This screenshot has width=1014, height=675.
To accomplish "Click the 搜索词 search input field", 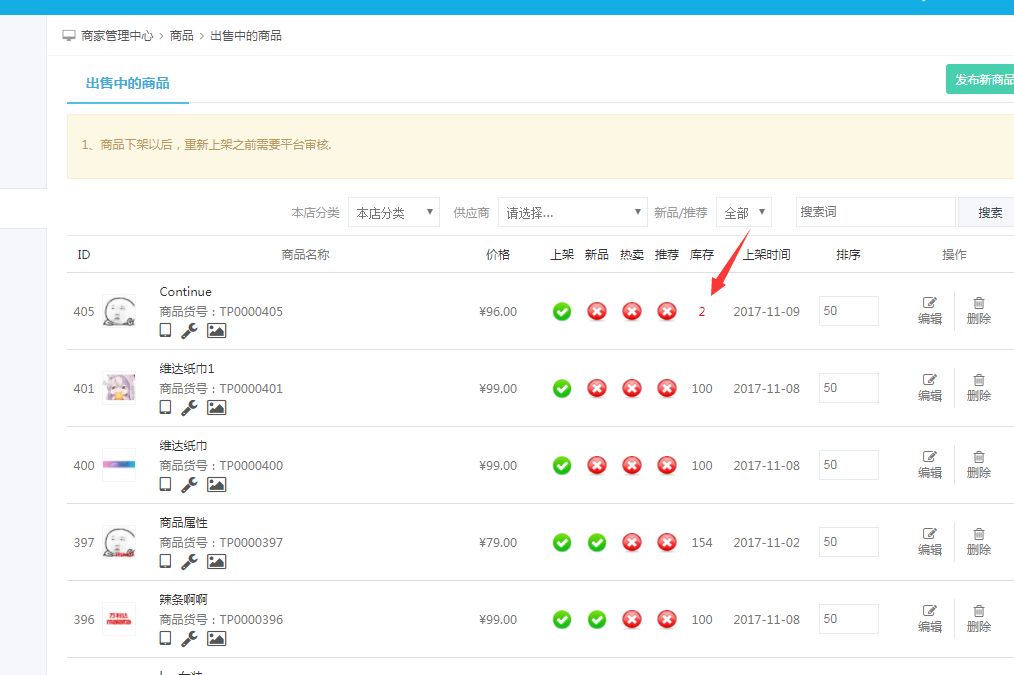I will pos(875,212).
